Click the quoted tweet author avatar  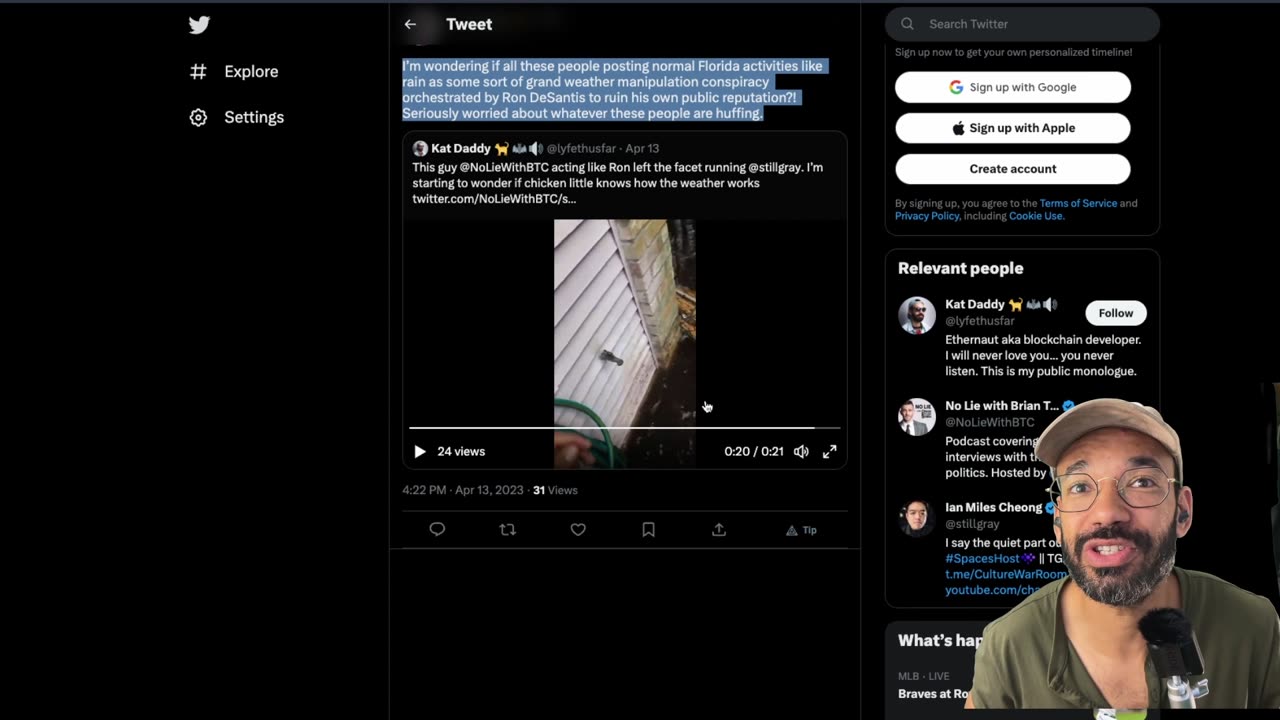click(x=420, y=148)
